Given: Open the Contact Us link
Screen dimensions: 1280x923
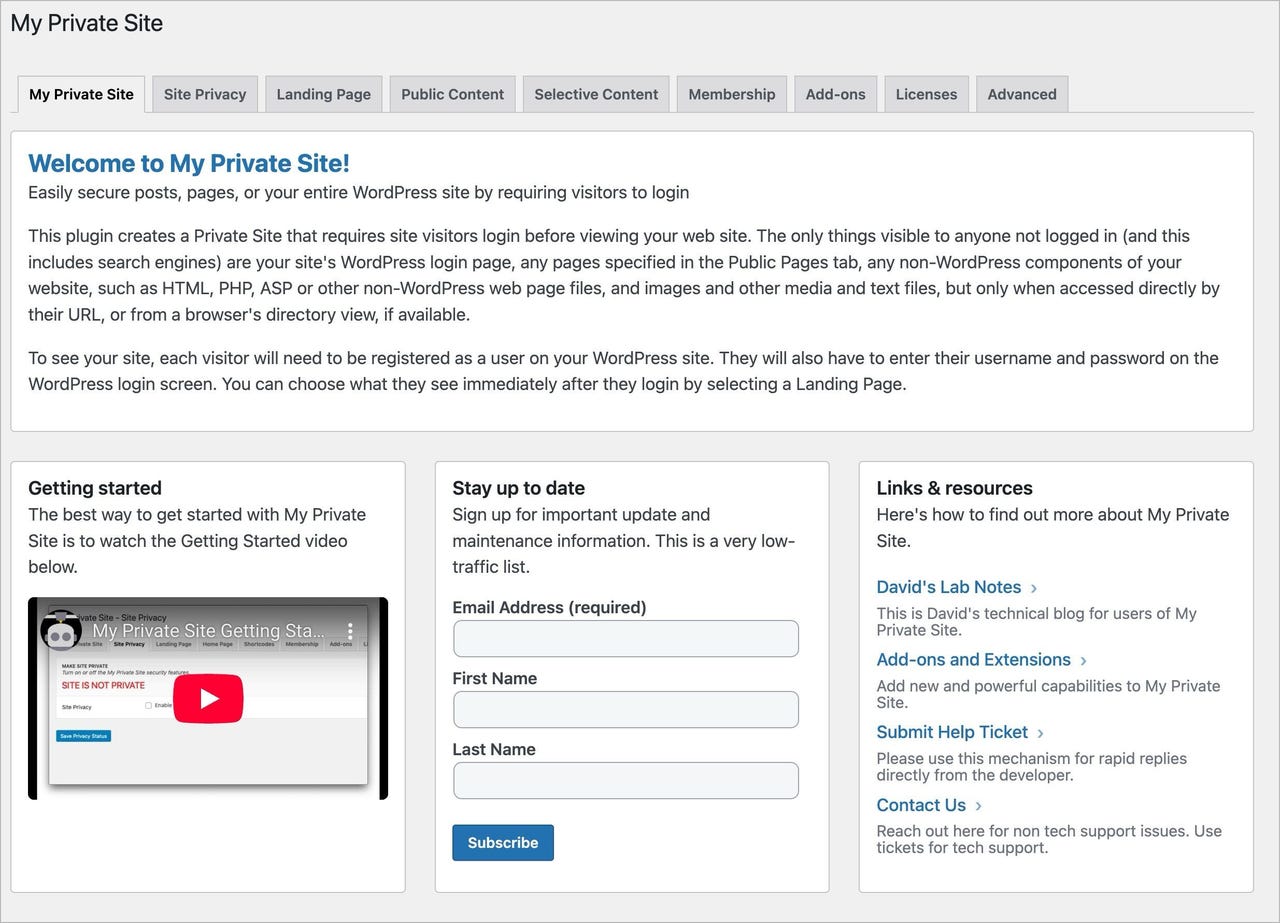Looking at the screenshot, I should (x=921, y=805).
